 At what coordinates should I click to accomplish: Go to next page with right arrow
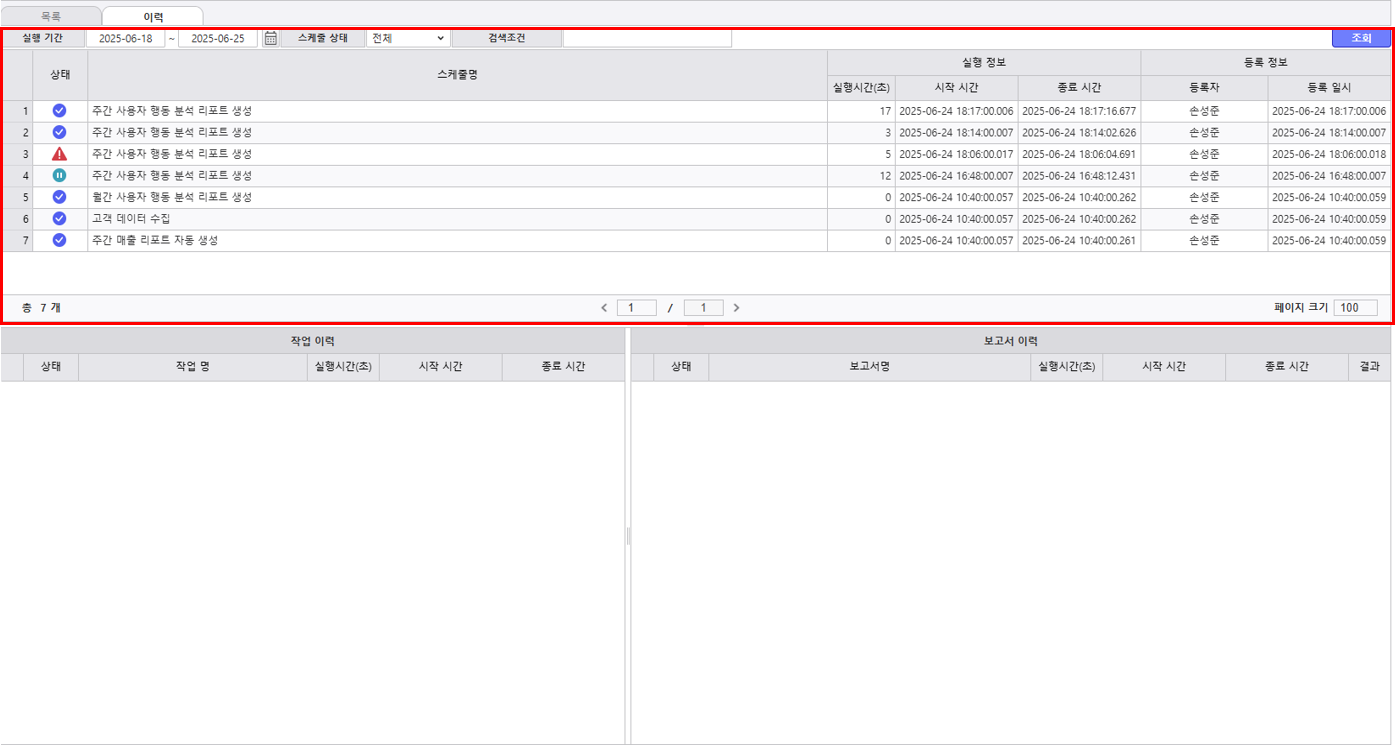click(737, 308)
